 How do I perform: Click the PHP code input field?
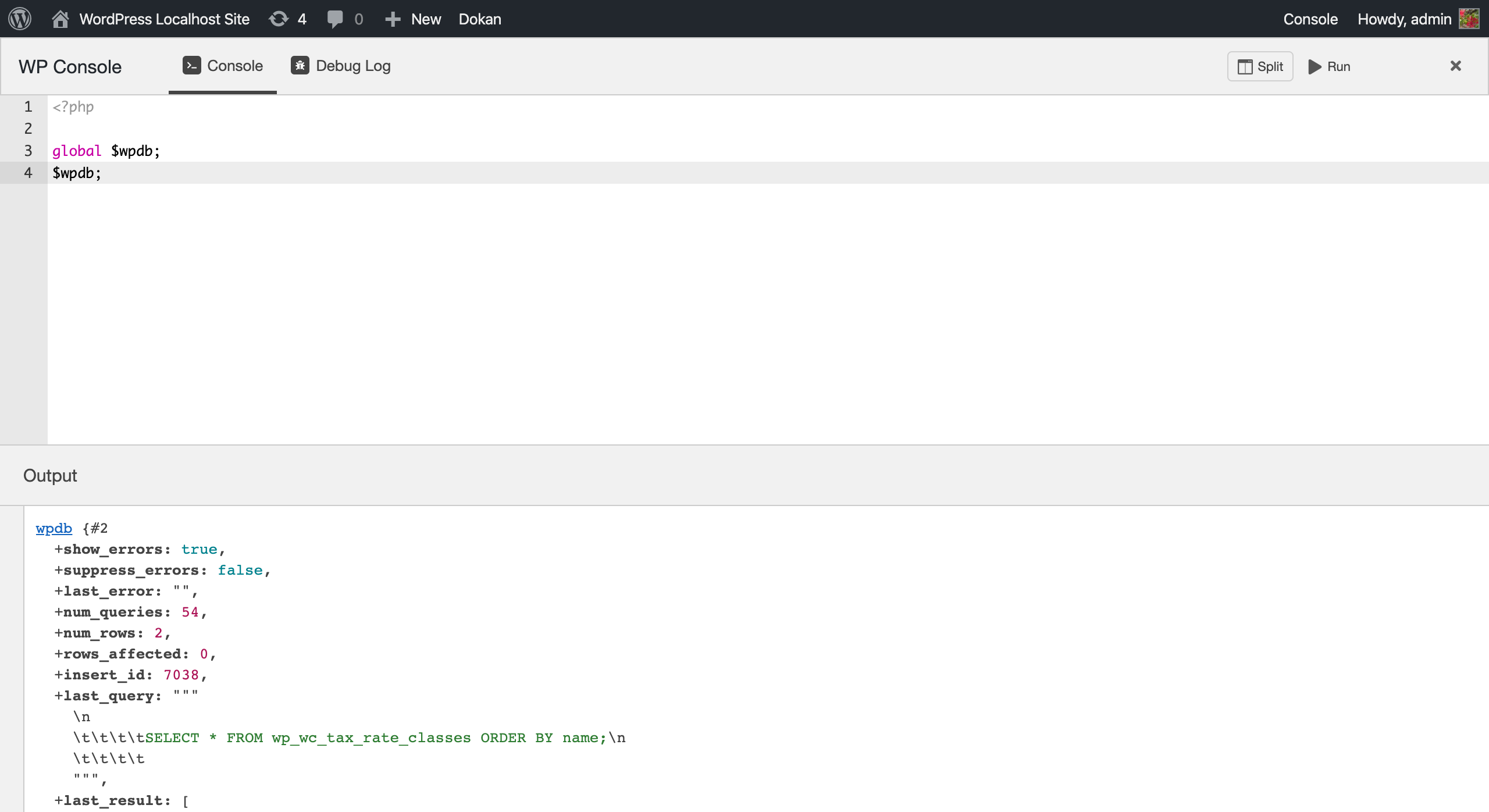pyautogui.click(x=744, y=270)
